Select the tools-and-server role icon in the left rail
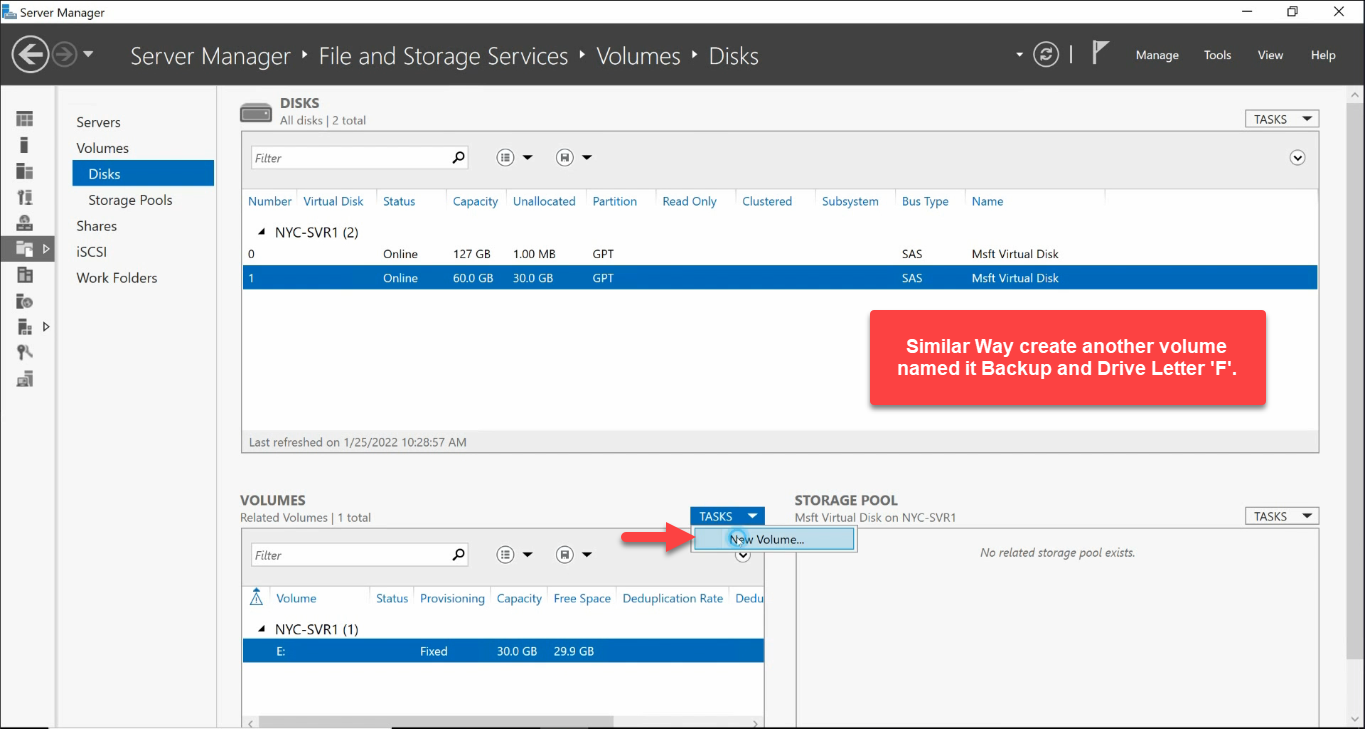1365x729 pixels. pos(25,197)
